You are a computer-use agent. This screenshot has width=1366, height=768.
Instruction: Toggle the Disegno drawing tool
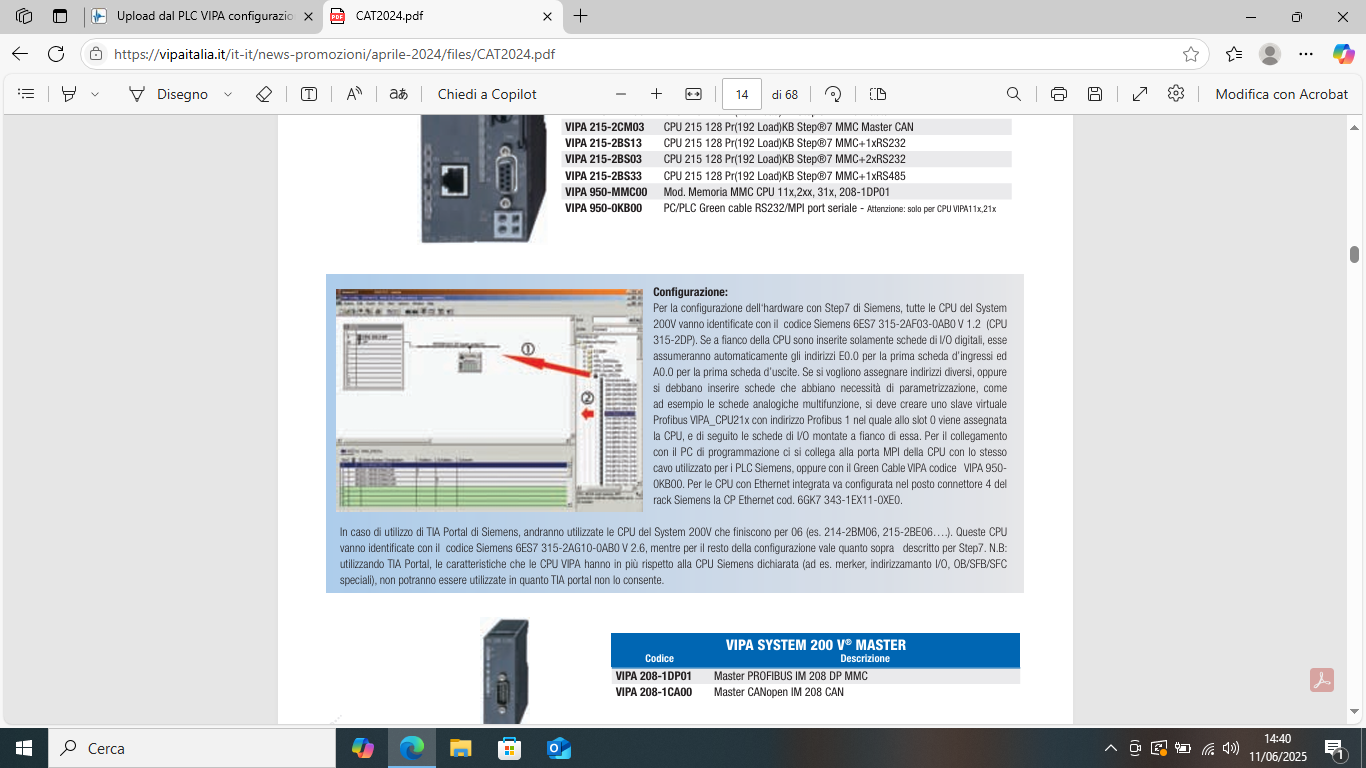pyautogui.click(x=168, y=94)
